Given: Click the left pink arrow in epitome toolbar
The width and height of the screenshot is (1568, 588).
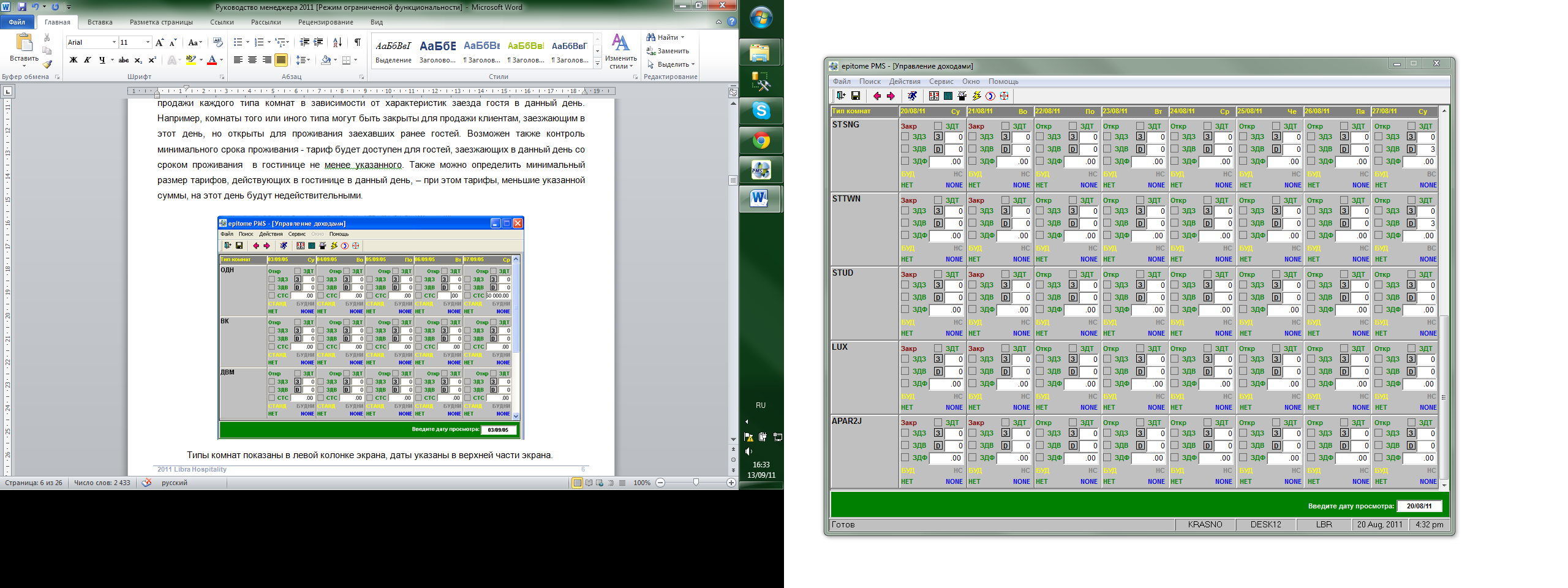Looking at the screenshot, I should tap(877, 96).
